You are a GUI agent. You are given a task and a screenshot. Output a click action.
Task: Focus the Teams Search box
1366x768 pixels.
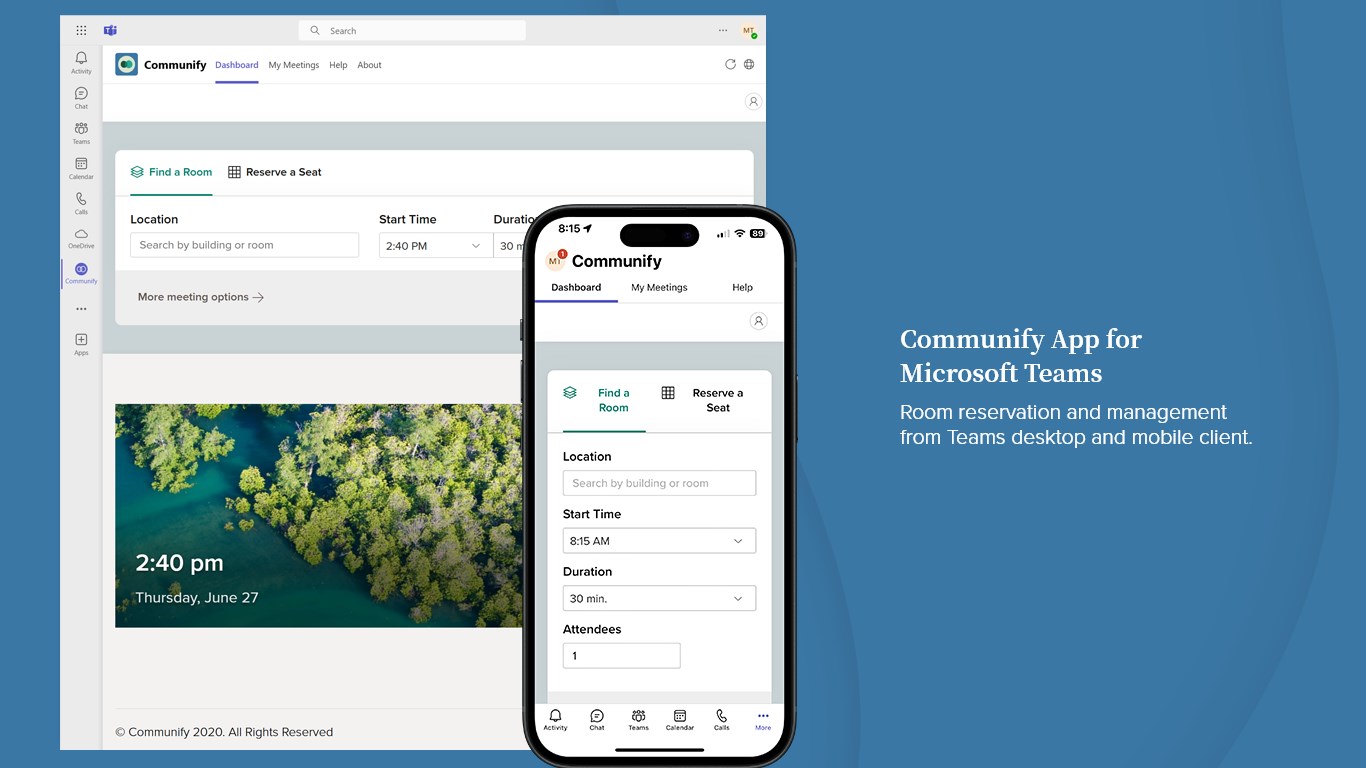[412, 31]
